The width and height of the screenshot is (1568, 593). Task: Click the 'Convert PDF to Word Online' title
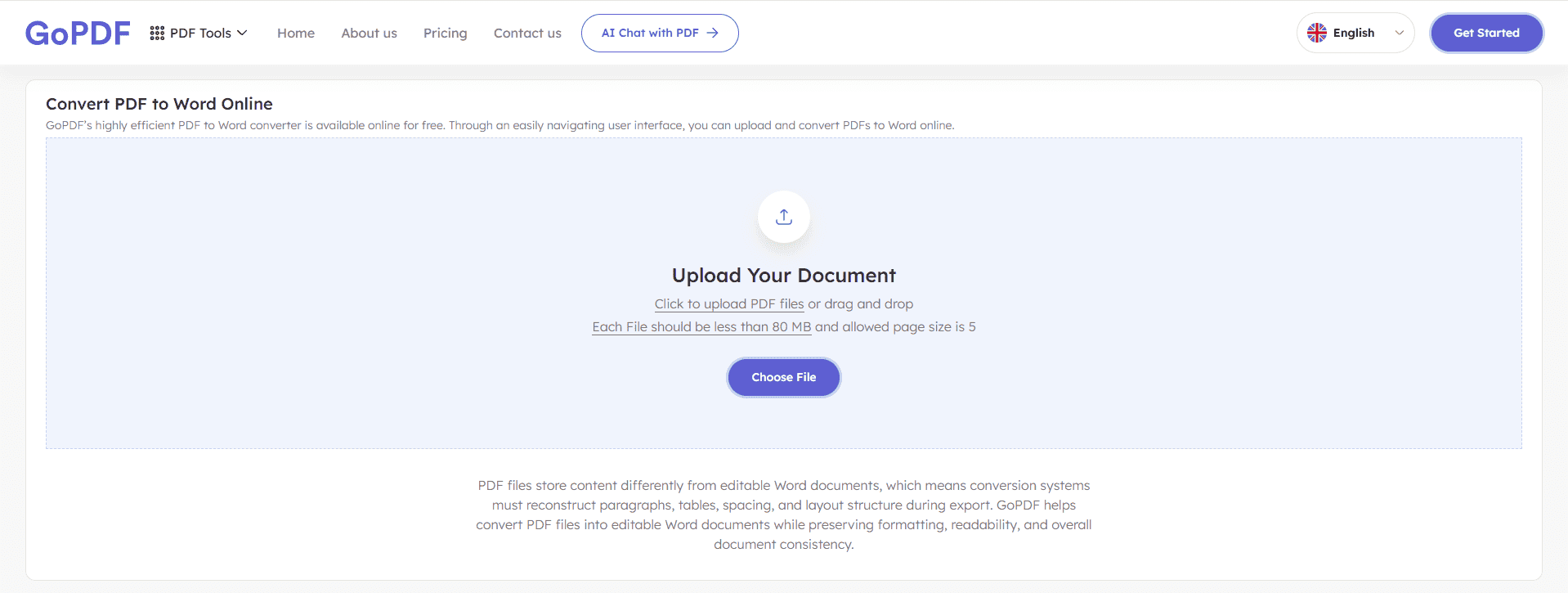pos(159,104)
